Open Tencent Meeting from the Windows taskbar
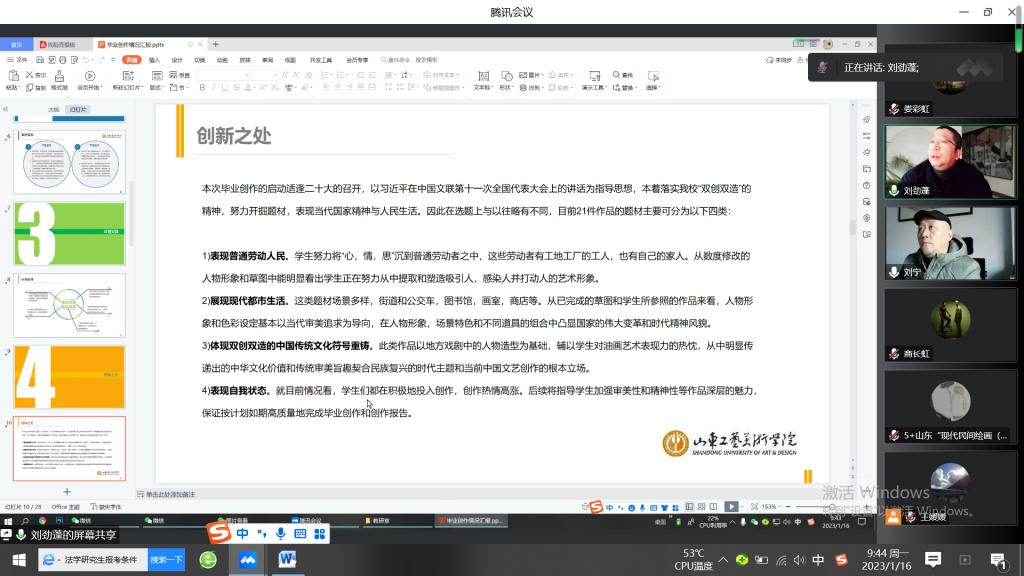The width and height of the screenshot is (1024, 576). (247, 560)
